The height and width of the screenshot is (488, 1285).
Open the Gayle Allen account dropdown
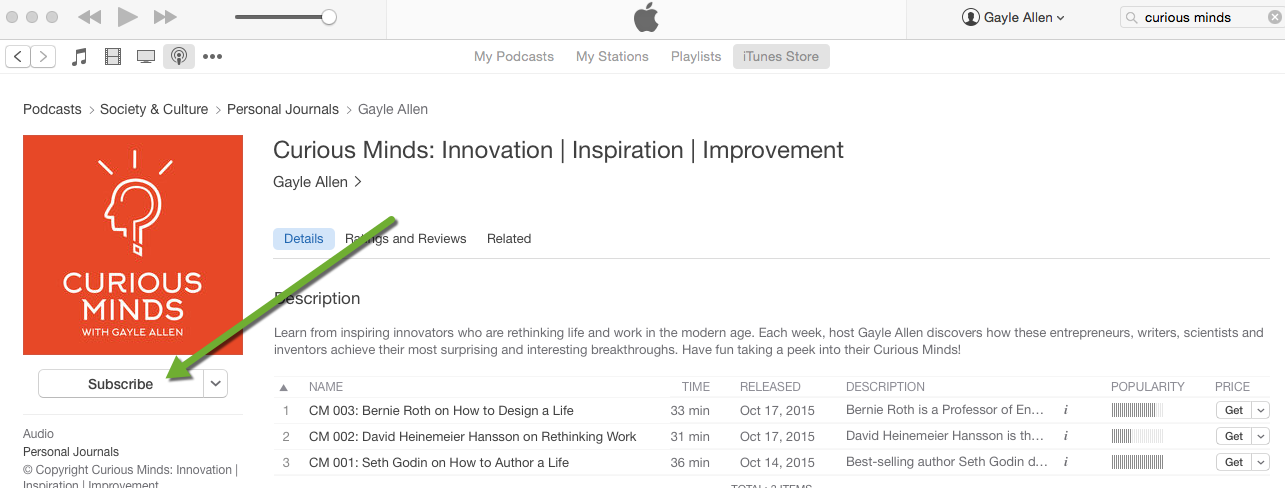tap(1013, 17)
